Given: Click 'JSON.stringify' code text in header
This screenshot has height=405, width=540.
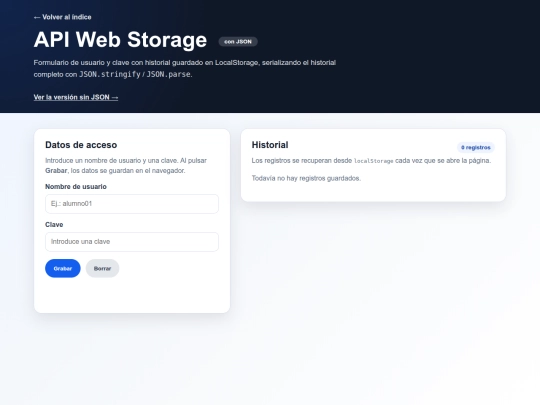Looking at the screenshot, I should click(110, 74).
